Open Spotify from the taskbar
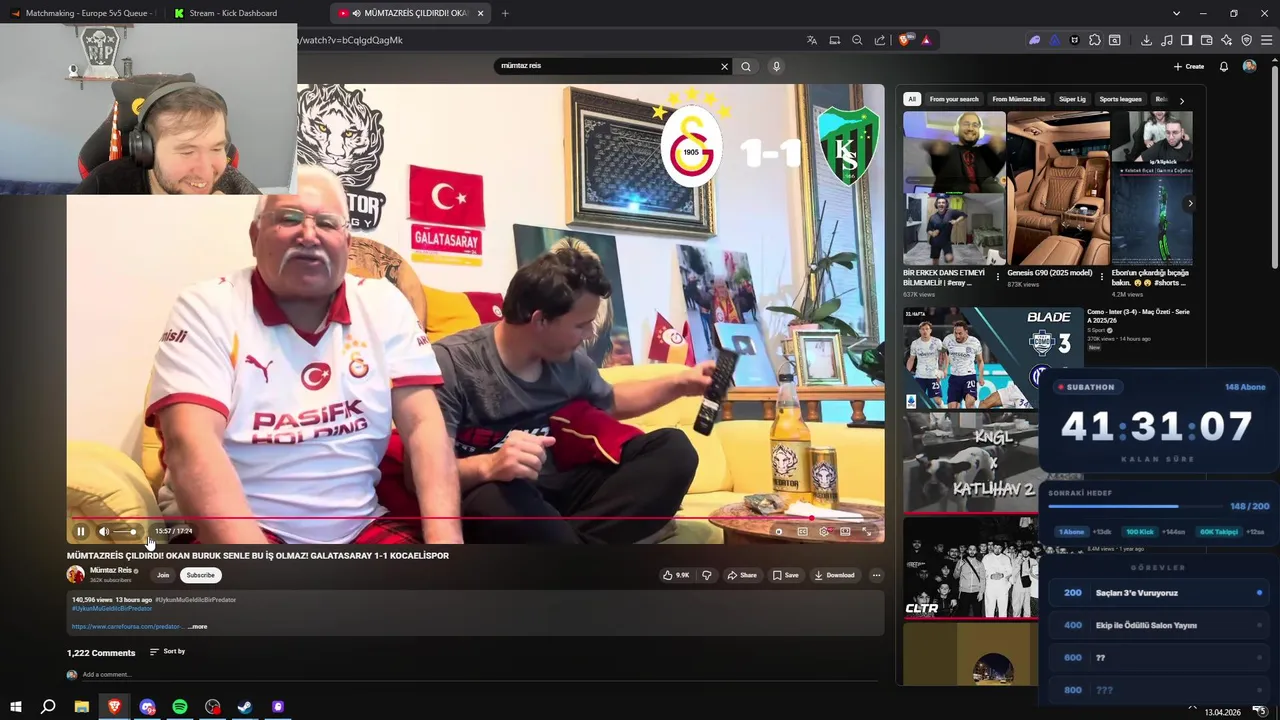The width and height of the screenshot is (1280, 720). coord(180,707)
